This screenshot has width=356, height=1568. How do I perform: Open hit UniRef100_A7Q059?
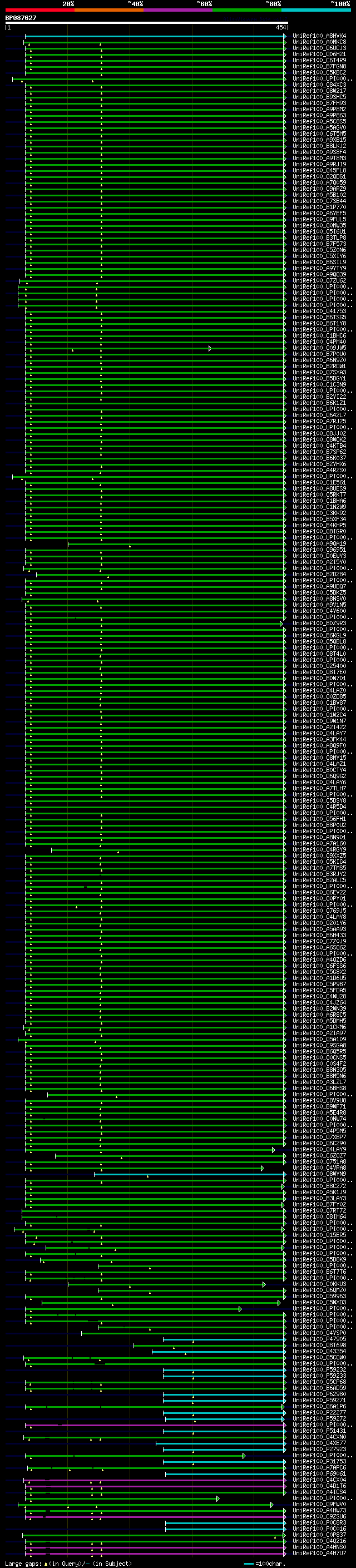pyautogui.click(x=319, y=182)
